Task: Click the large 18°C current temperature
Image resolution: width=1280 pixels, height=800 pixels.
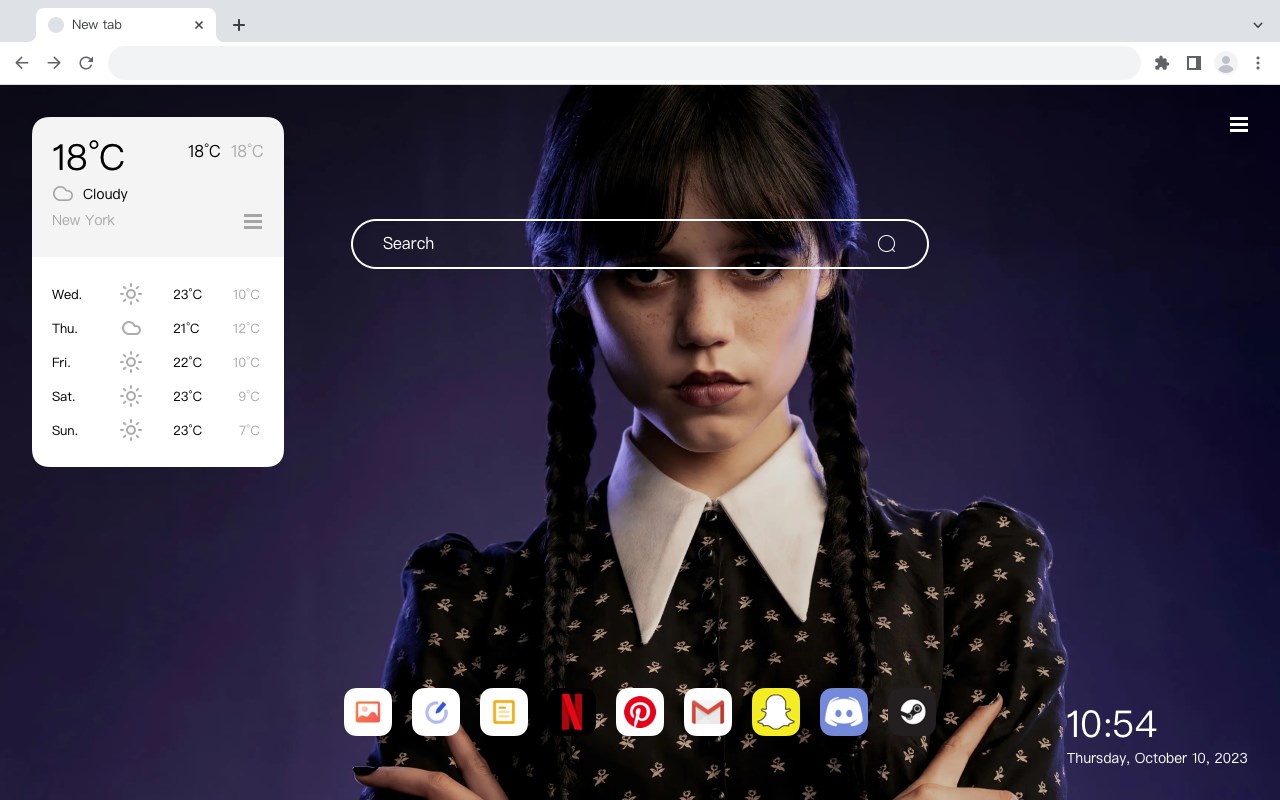Action: 88,157
